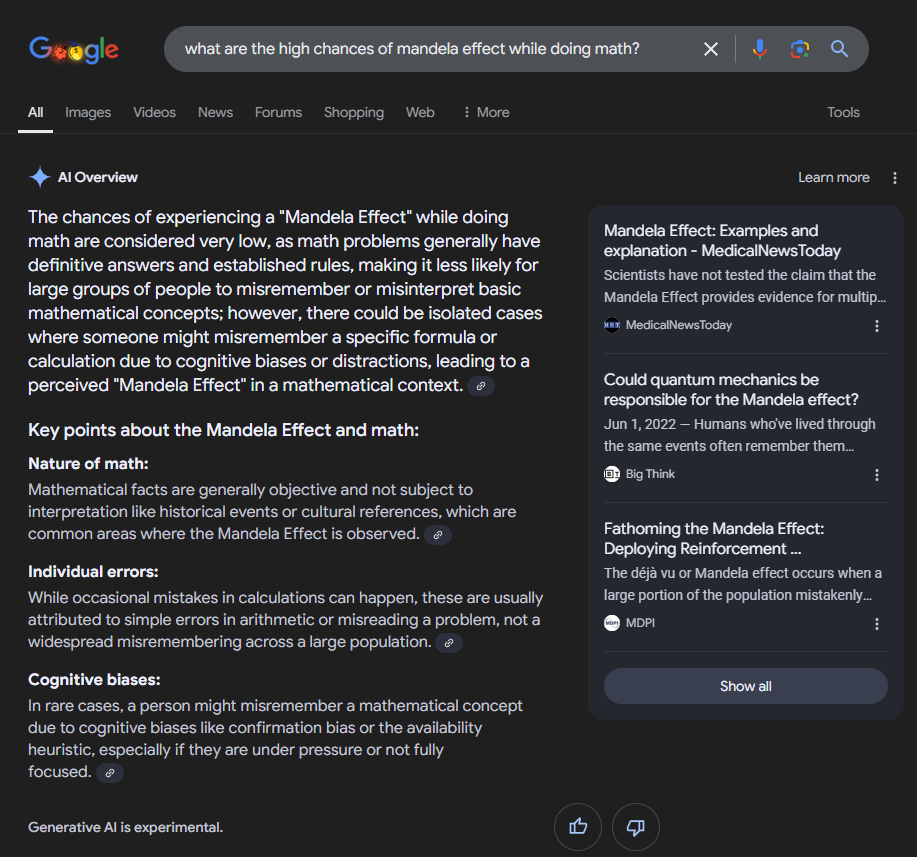This screenshot has width=917, height=857.
Task: Open the Tools options
Action: tap(843, 112)
